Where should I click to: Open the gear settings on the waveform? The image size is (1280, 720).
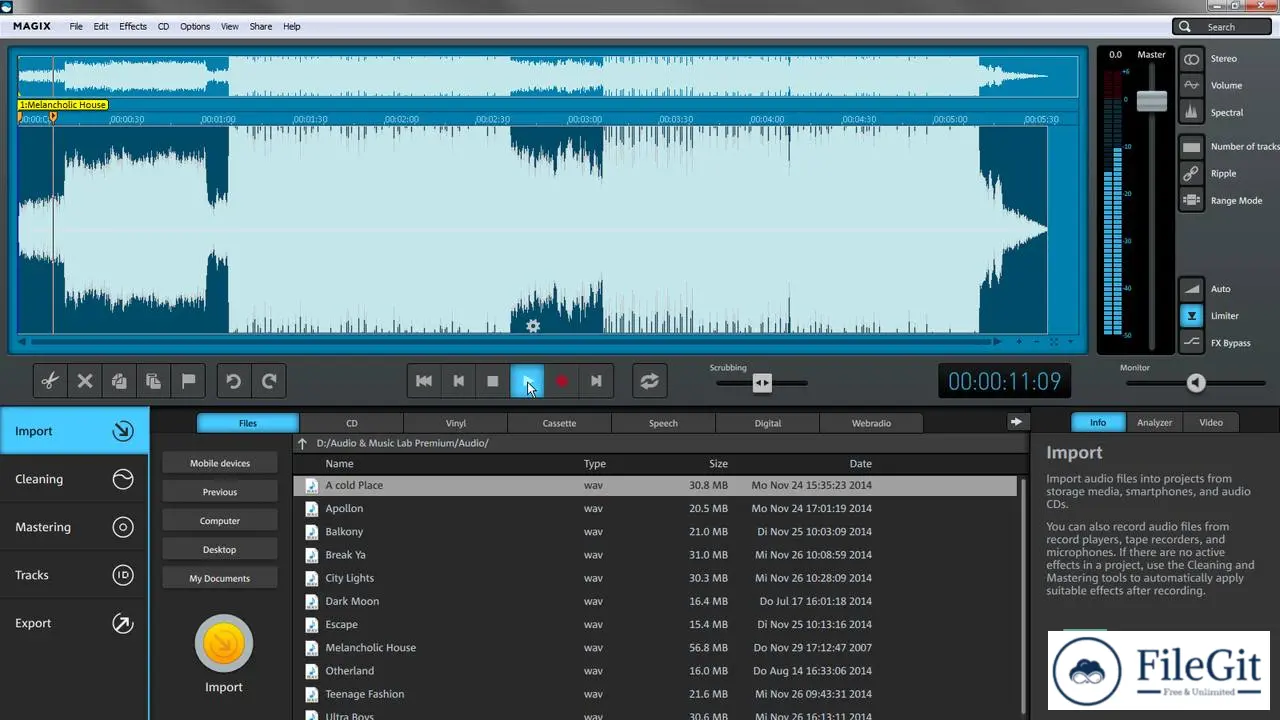click(533, 326)
